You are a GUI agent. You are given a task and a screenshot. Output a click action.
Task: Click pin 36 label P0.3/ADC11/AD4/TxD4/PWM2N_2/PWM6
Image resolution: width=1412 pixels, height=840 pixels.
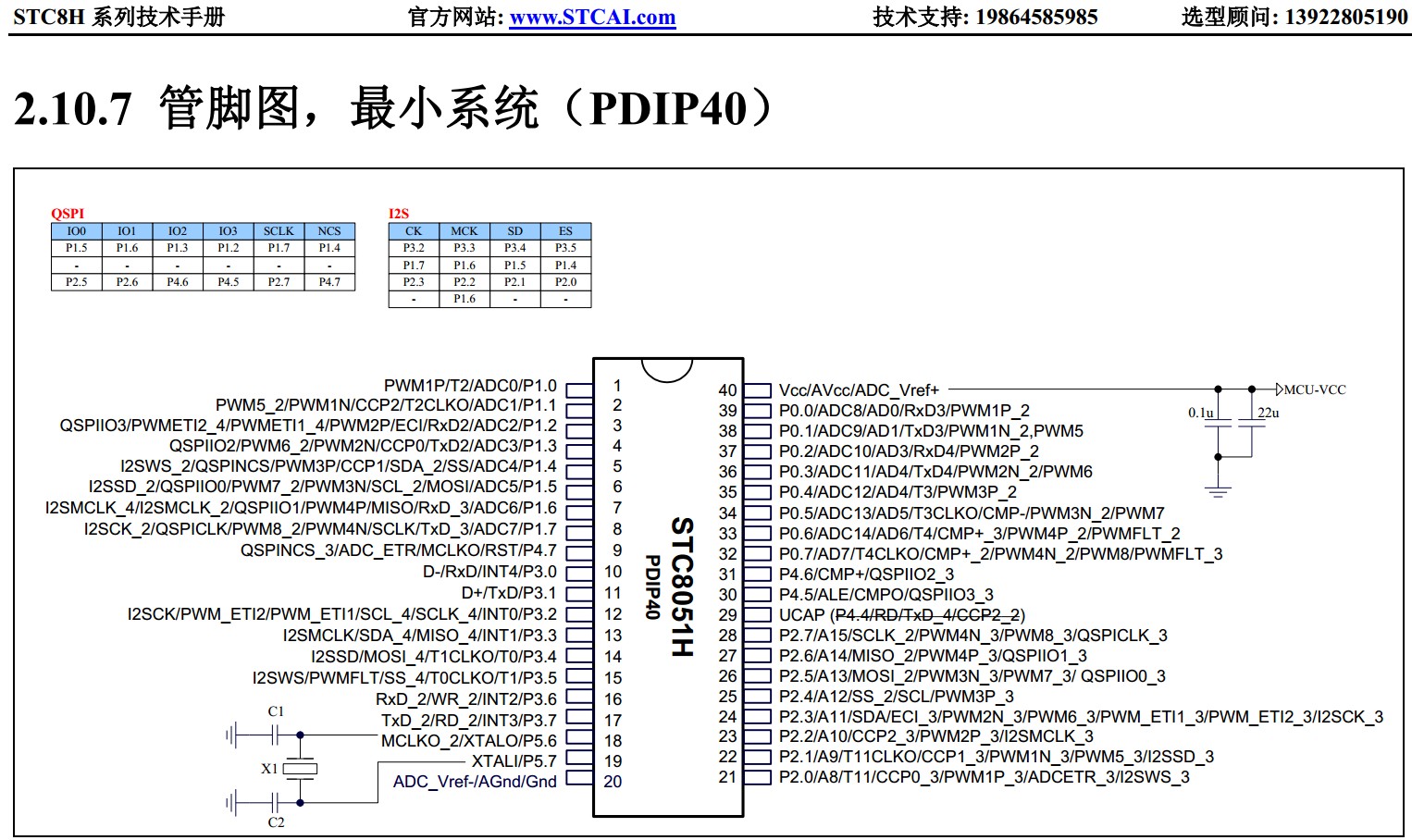click(935, 472)
